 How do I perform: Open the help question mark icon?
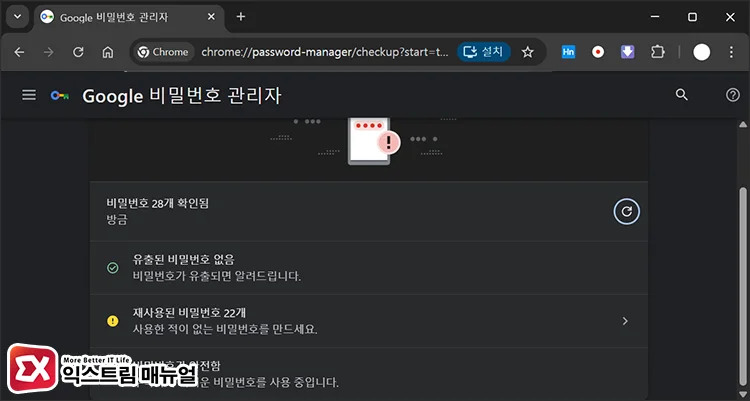(x=733, y=95)
